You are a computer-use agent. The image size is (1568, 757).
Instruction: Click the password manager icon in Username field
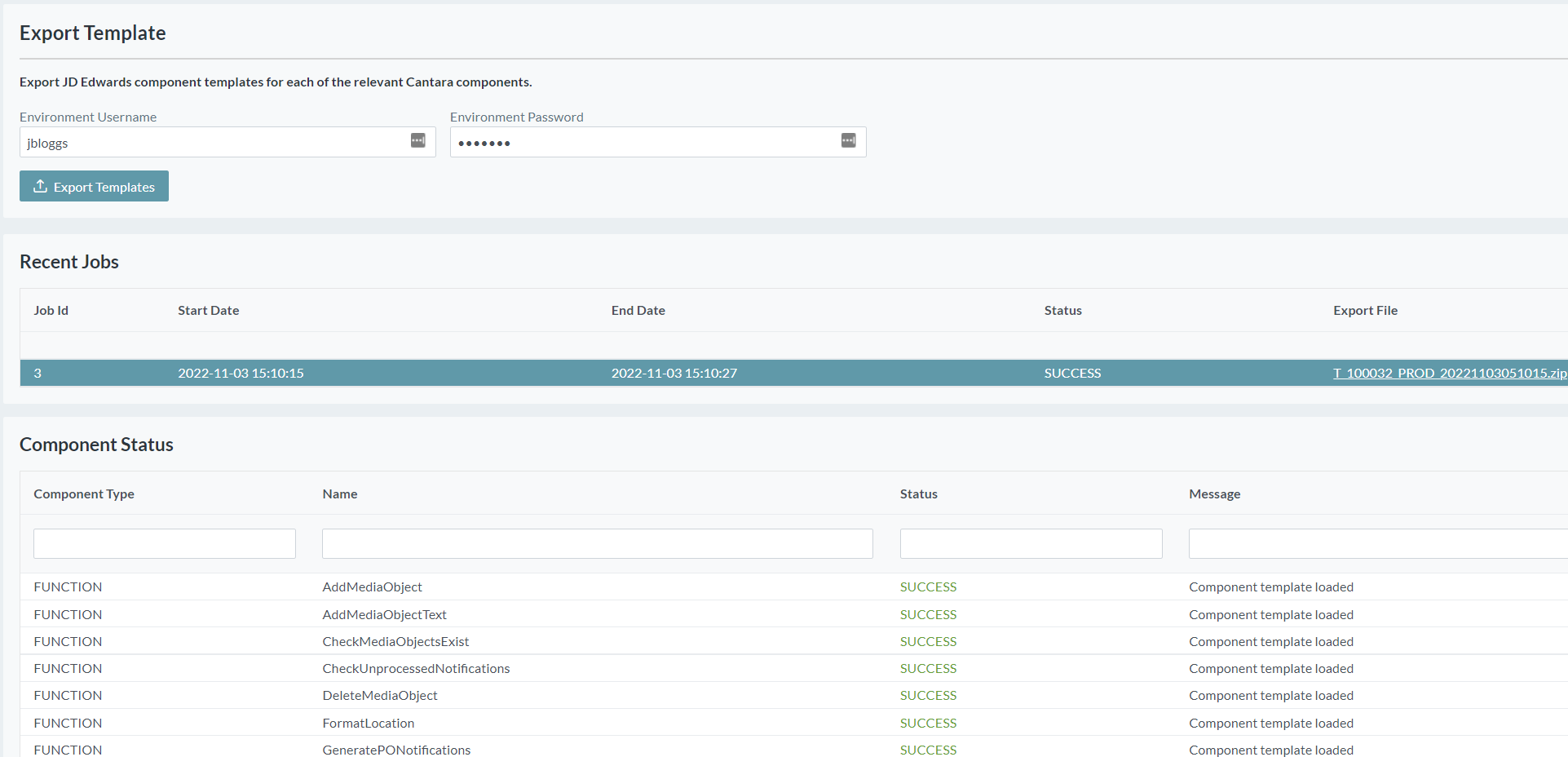(x=417, y=141)
